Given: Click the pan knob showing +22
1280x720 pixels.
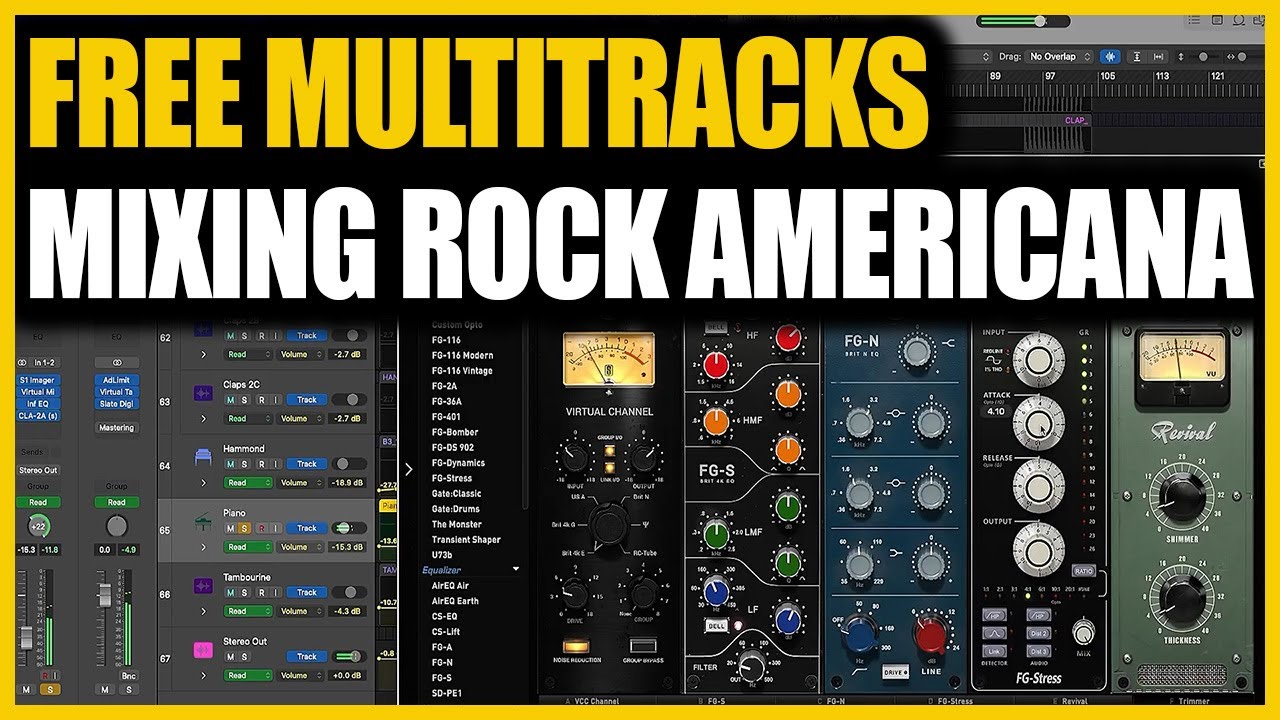Looking at the screenshot, I should coord(38,526).
